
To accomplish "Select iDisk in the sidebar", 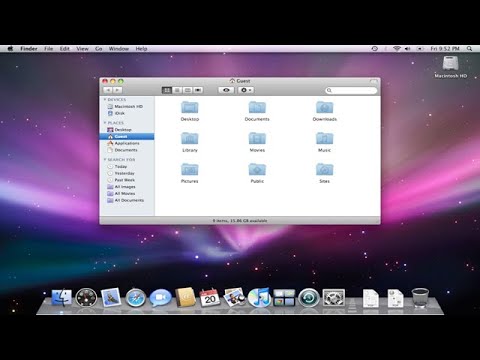I will pyautogui.click(x=127, y=113).
